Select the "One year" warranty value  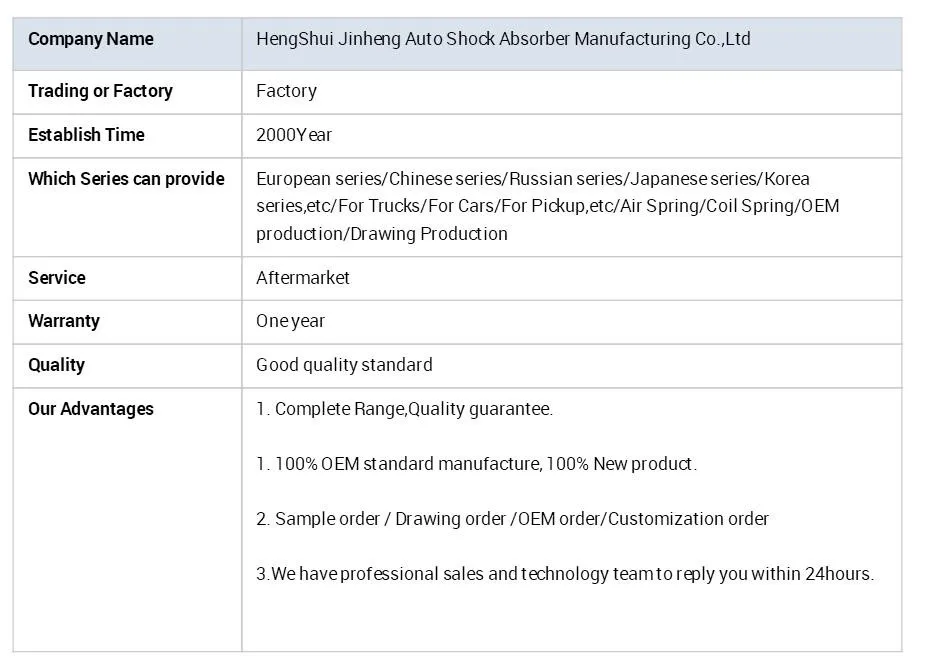click(x=290, y=321)
